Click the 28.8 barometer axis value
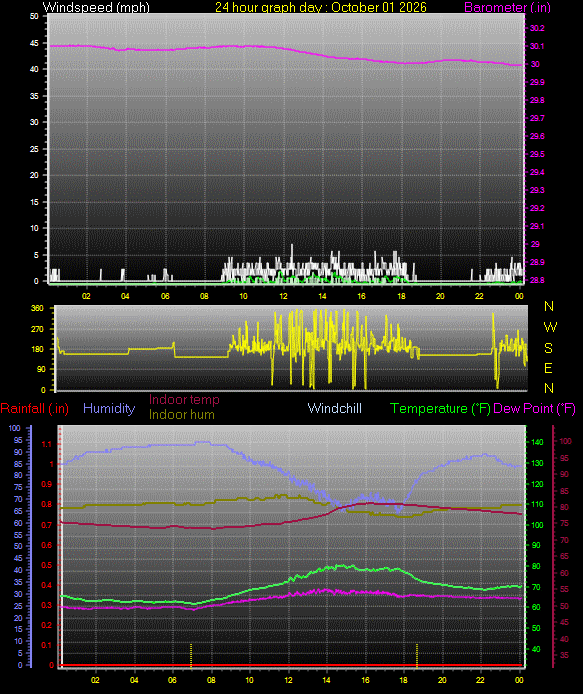Screen dimensions: 583x694 (537, 280)
